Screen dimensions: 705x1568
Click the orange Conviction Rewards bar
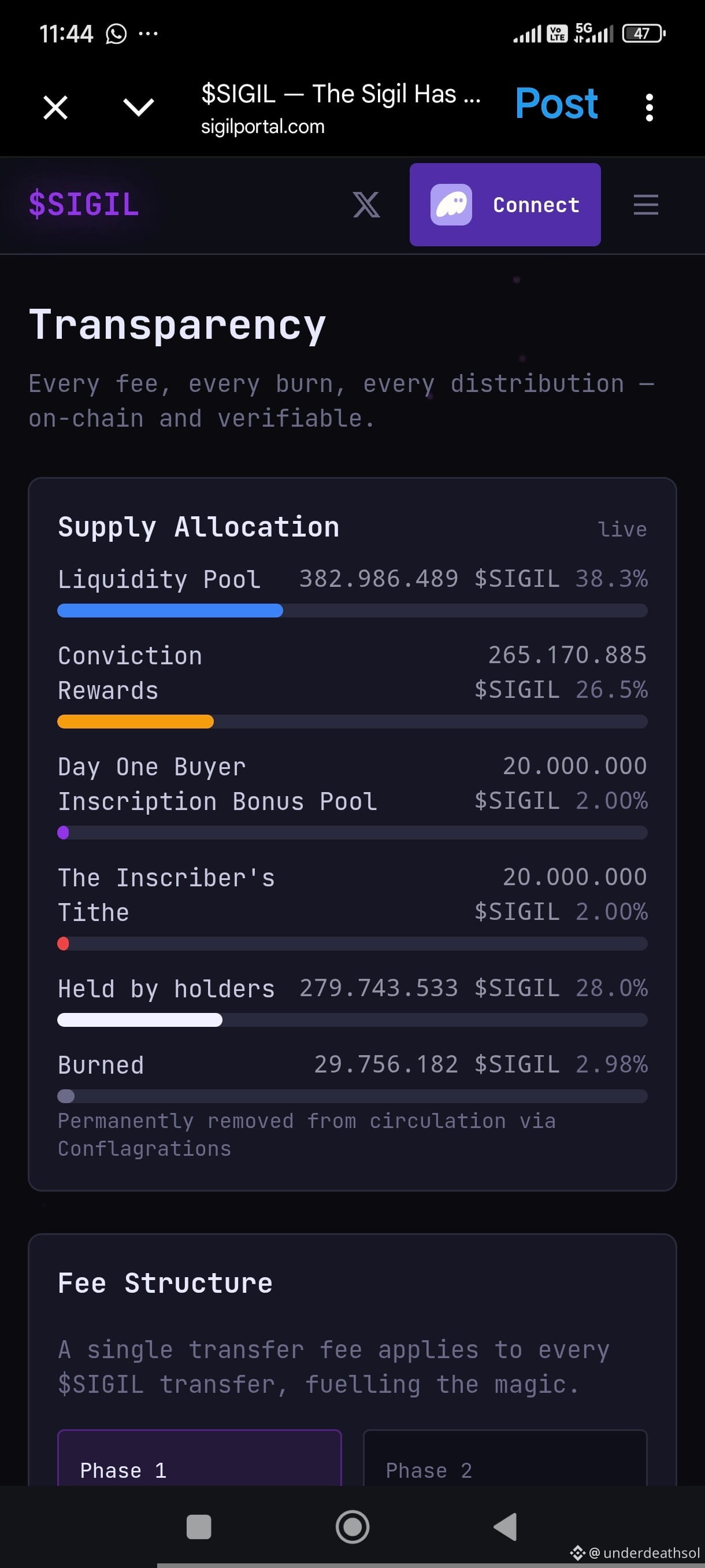click(135, 722)
